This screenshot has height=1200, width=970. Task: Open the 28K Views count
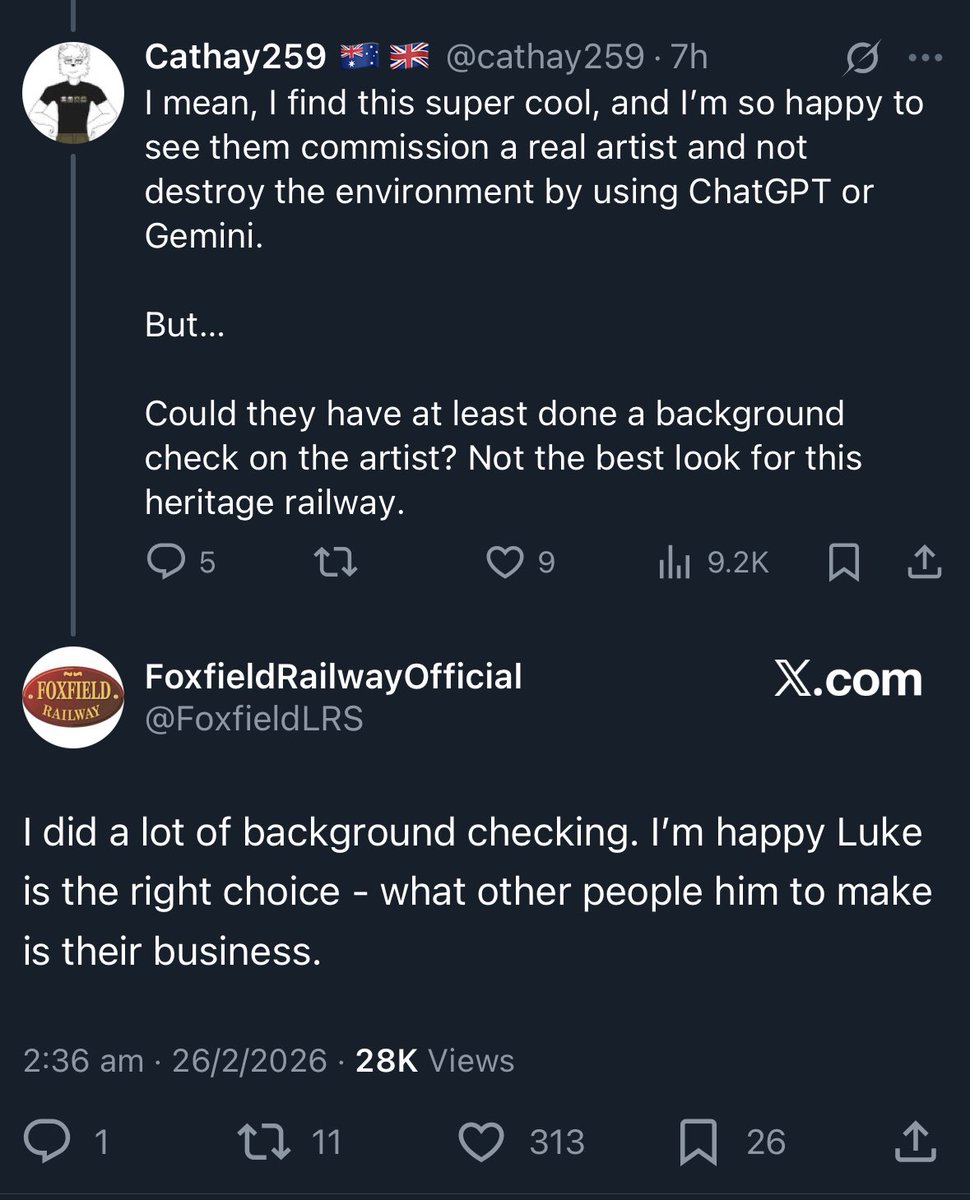point(435,1060)
